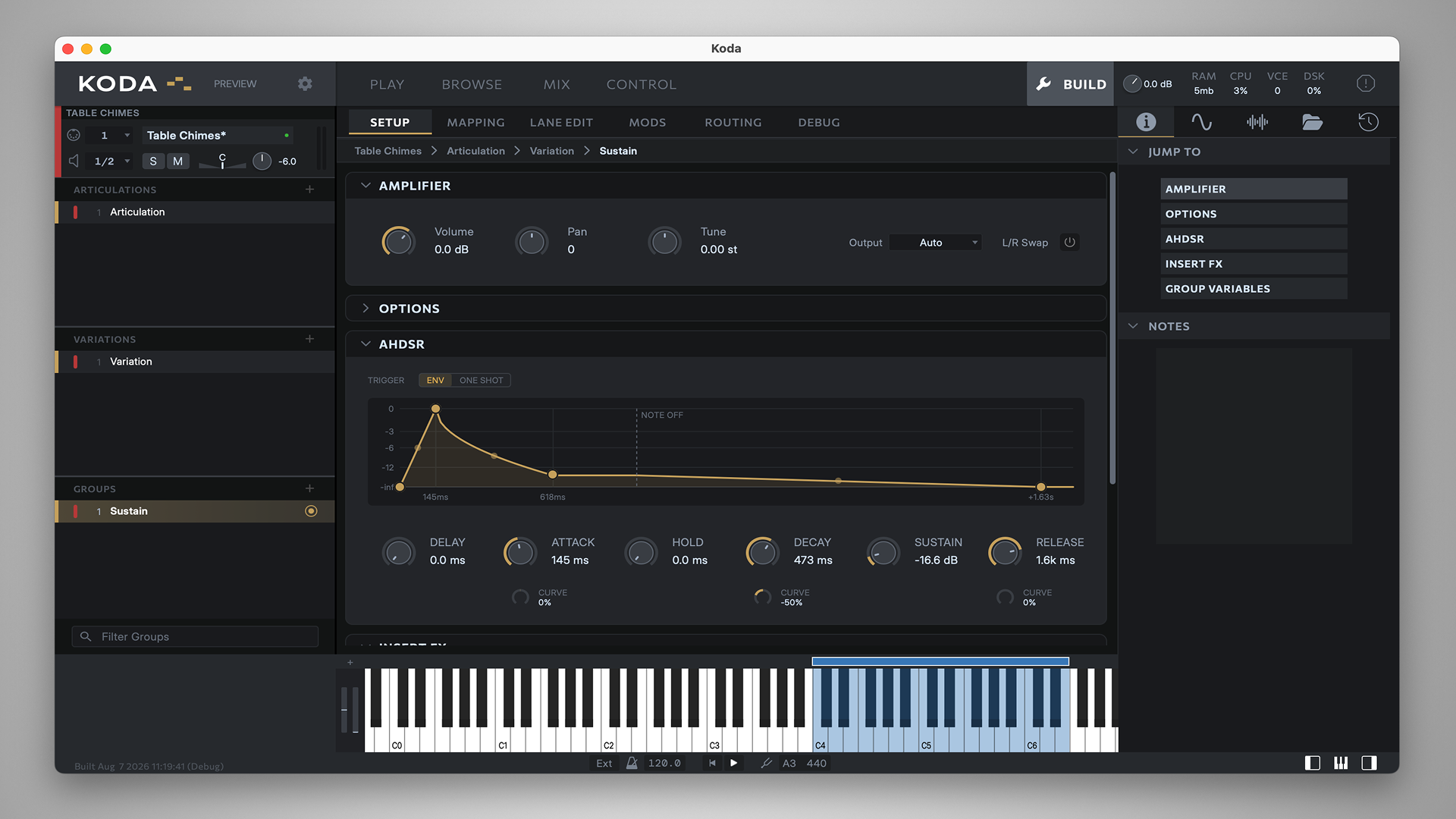Click the speaker output icon beside 1/2

pyautogui.click(x=74, y=161)
